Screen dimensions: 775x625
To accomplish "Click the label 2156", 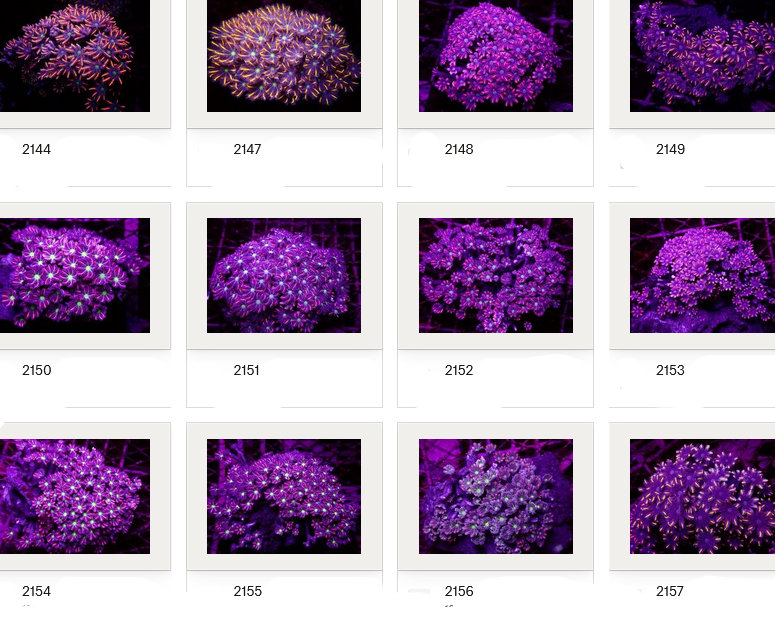I will point(459,591).
